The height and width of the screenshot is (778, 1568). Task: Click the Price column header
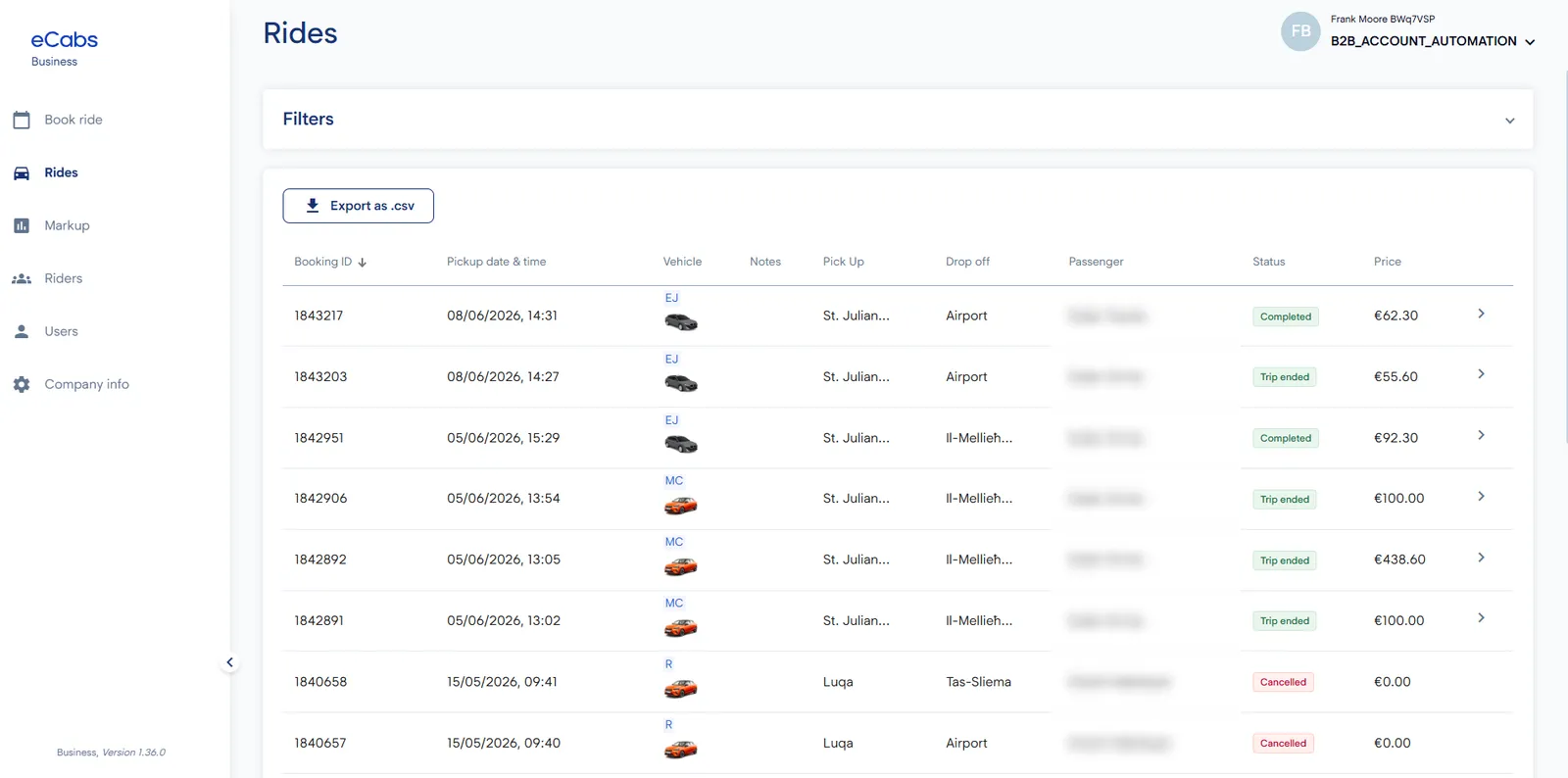point(1387,262)
